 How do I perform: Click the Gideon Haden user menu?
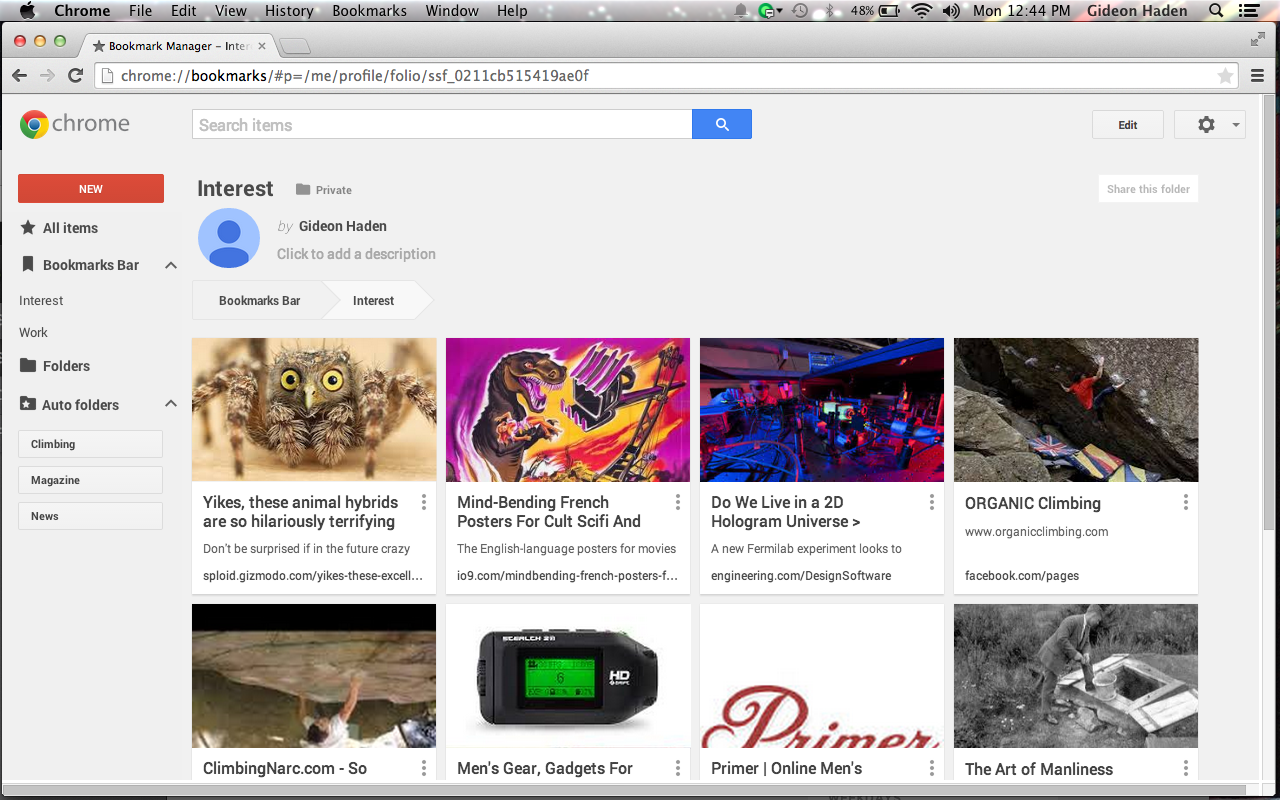point(1137,11)
